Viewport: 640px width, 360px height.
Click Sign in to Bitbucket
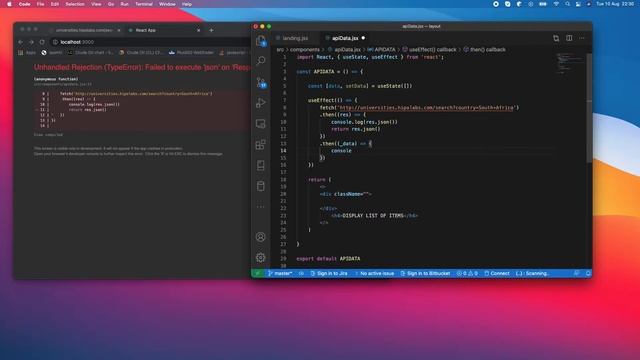click(425, 273)
